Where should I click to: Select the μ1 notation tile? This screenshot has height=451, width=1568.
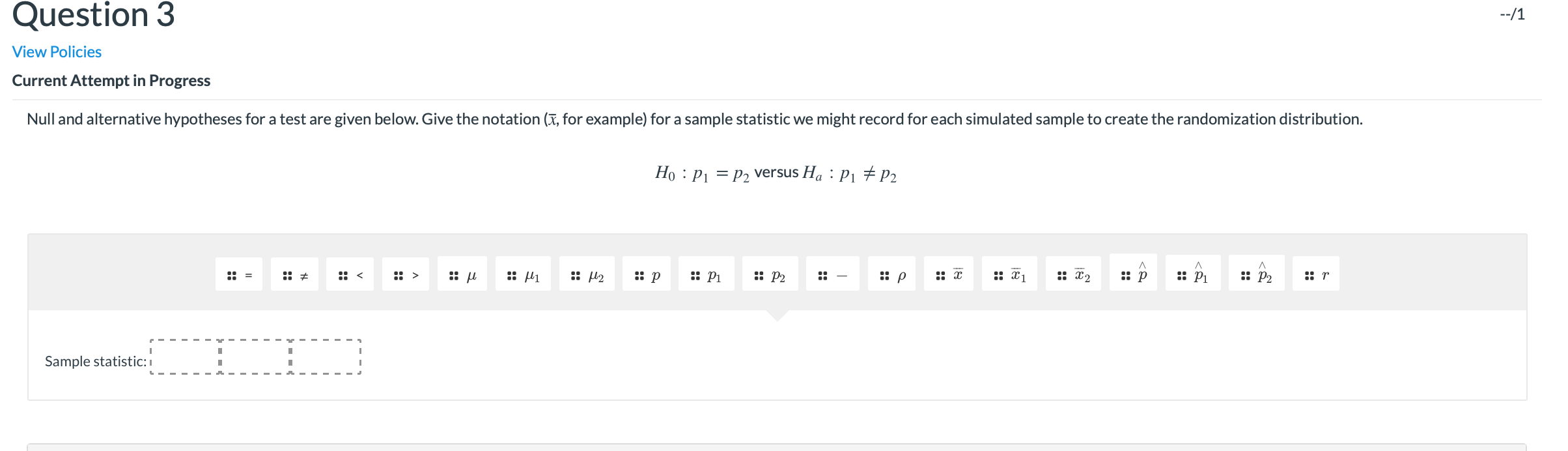click(x=523, y=274)
